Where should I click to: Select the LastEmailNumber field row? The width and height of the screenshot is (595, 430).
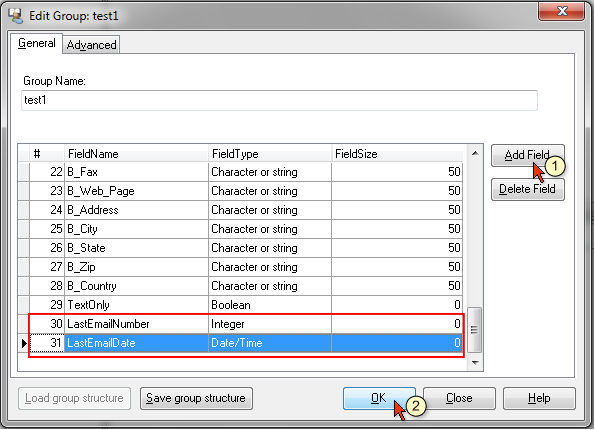click(x=246, y=324)
